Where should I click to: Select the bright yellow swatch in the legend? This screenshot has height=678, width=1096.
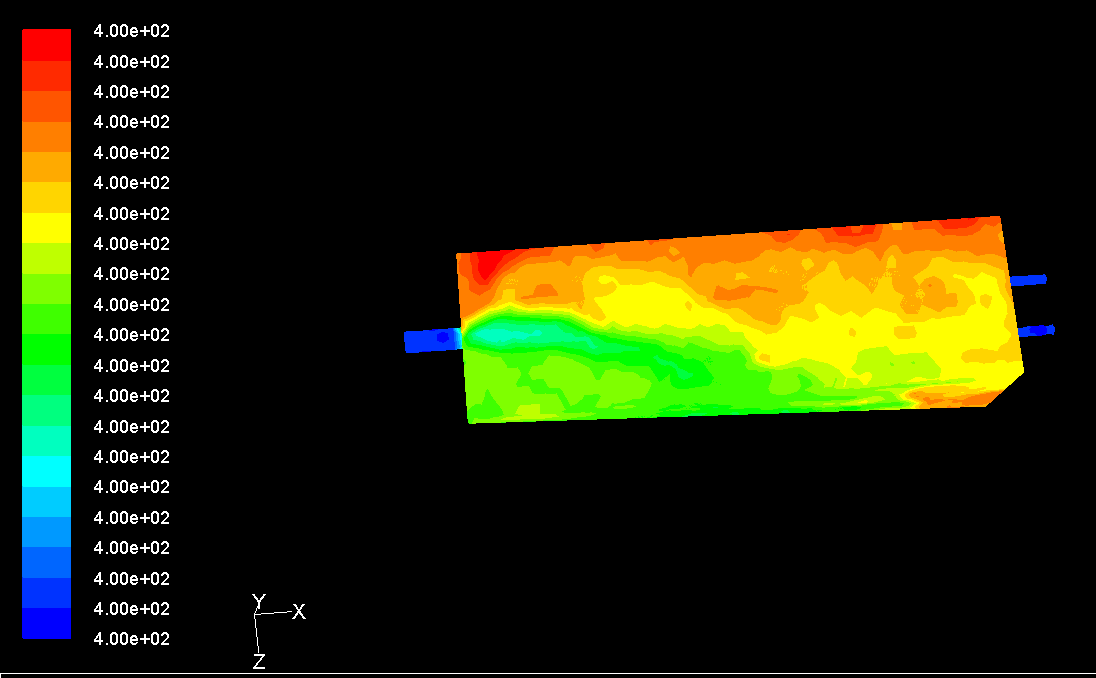47,228
